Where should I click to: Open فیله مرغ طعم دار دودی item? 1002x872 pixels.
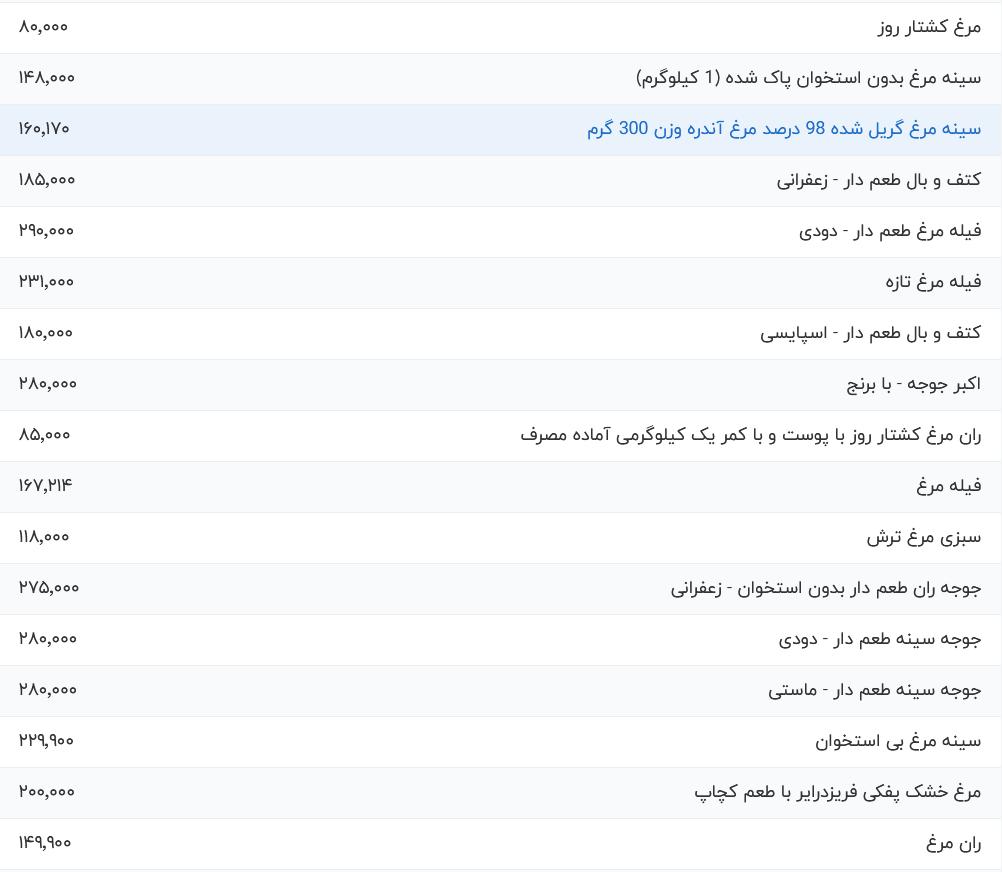[890, 231]
